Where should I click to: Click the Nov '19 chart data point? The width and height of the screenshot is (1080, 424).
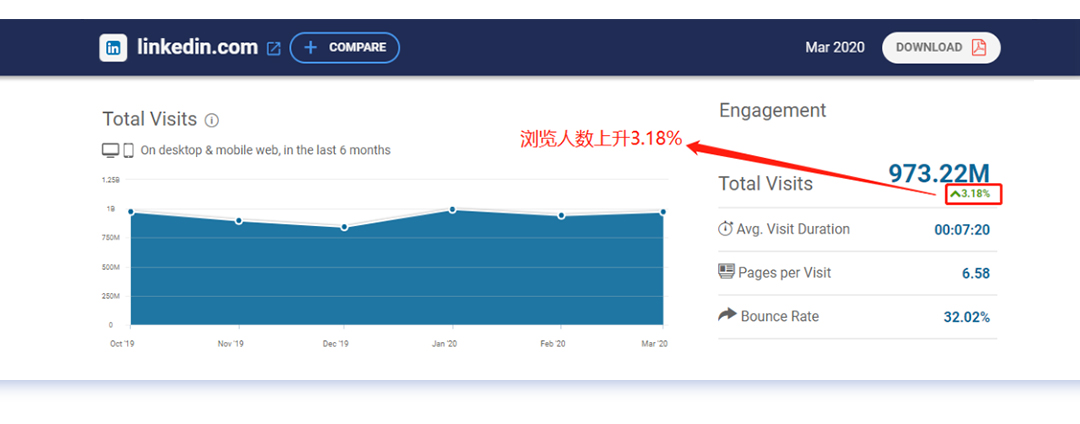(x=238, y=221)
